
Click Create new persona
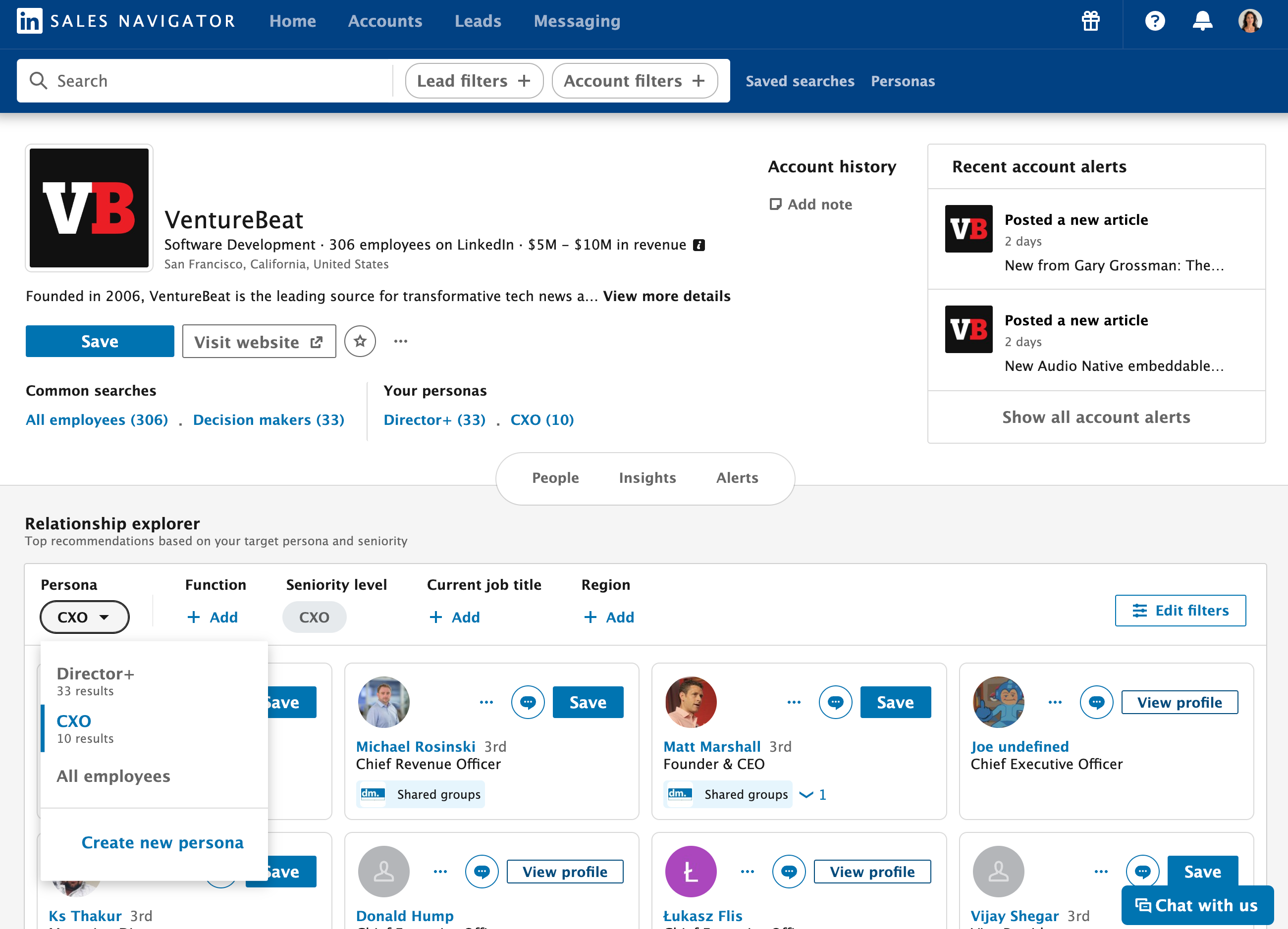pos(162,843)
